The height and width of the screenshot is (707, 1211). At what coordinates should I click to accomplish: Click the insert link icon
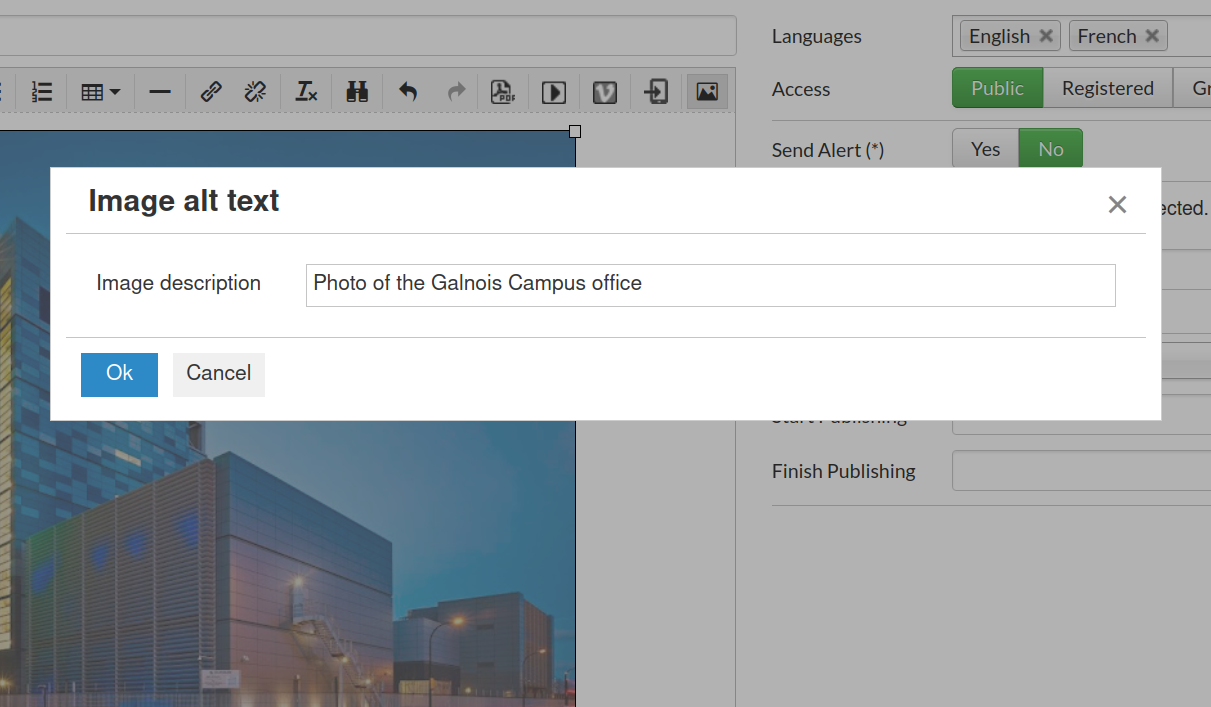coord(211,92)
